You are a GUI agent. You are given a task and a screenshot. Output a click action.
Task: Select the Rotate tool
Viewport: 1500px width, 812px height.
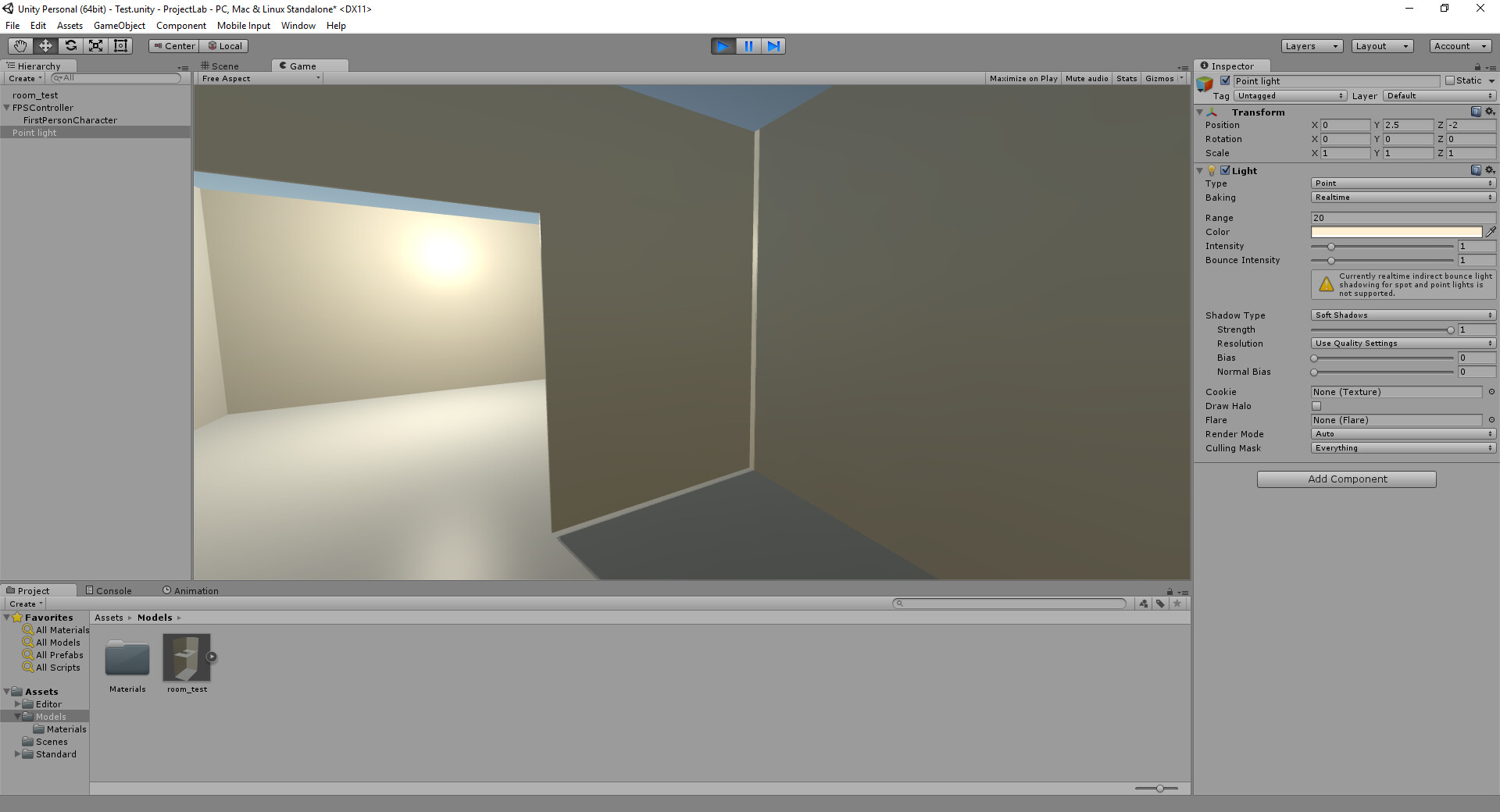[70, 45]
